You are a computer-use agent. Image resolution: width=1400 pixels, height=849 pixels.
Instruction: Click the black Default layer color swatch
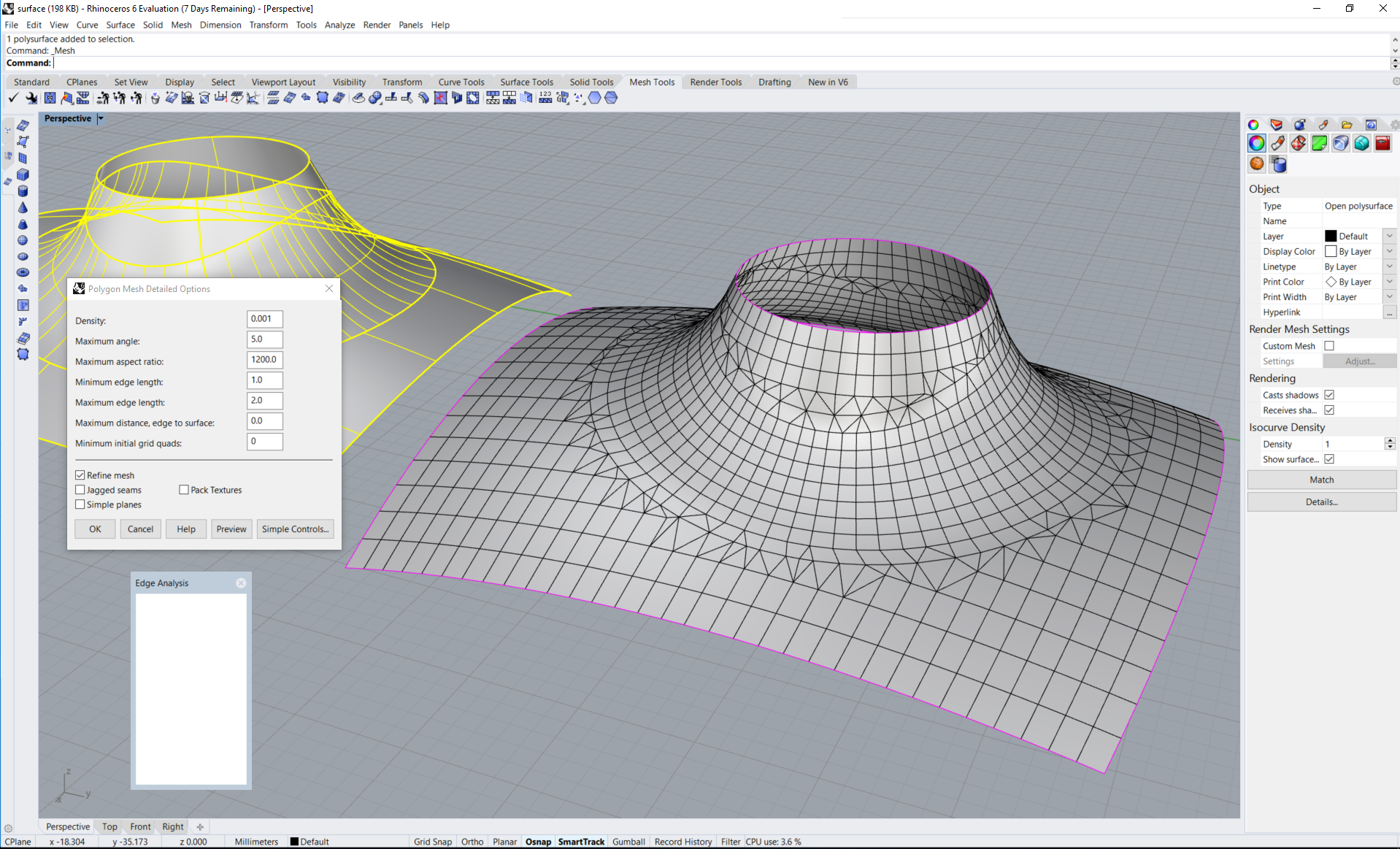tap(1331, 236)
